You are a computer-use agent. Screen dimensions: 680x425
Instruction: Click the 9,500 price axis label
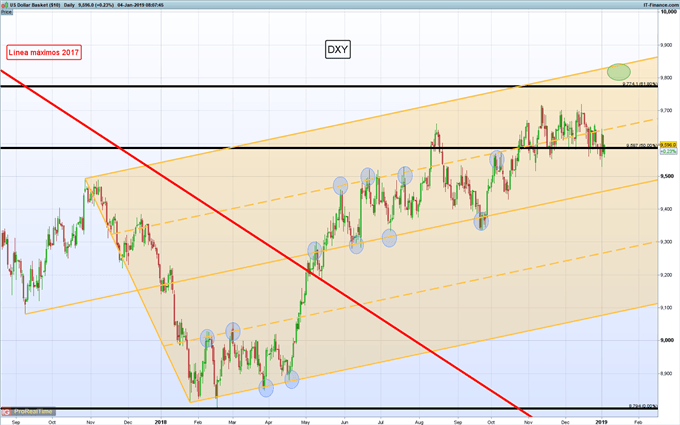(x=667, y=177)
